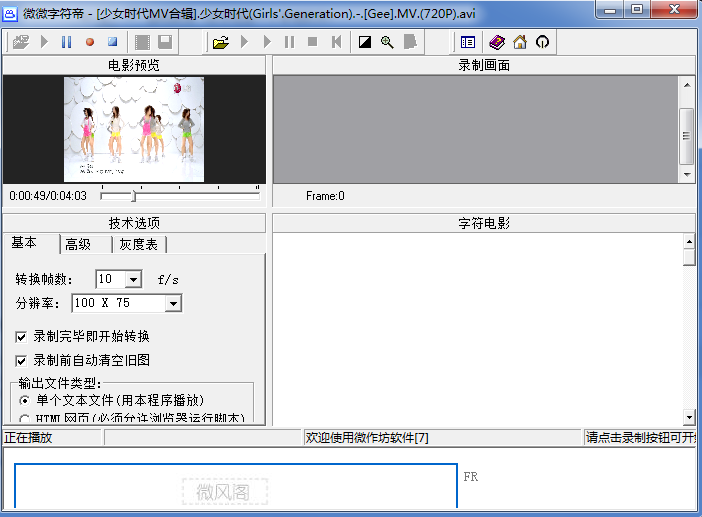
Task: Switch to the 灰度表 tab
Action: (x=138, y=245)
